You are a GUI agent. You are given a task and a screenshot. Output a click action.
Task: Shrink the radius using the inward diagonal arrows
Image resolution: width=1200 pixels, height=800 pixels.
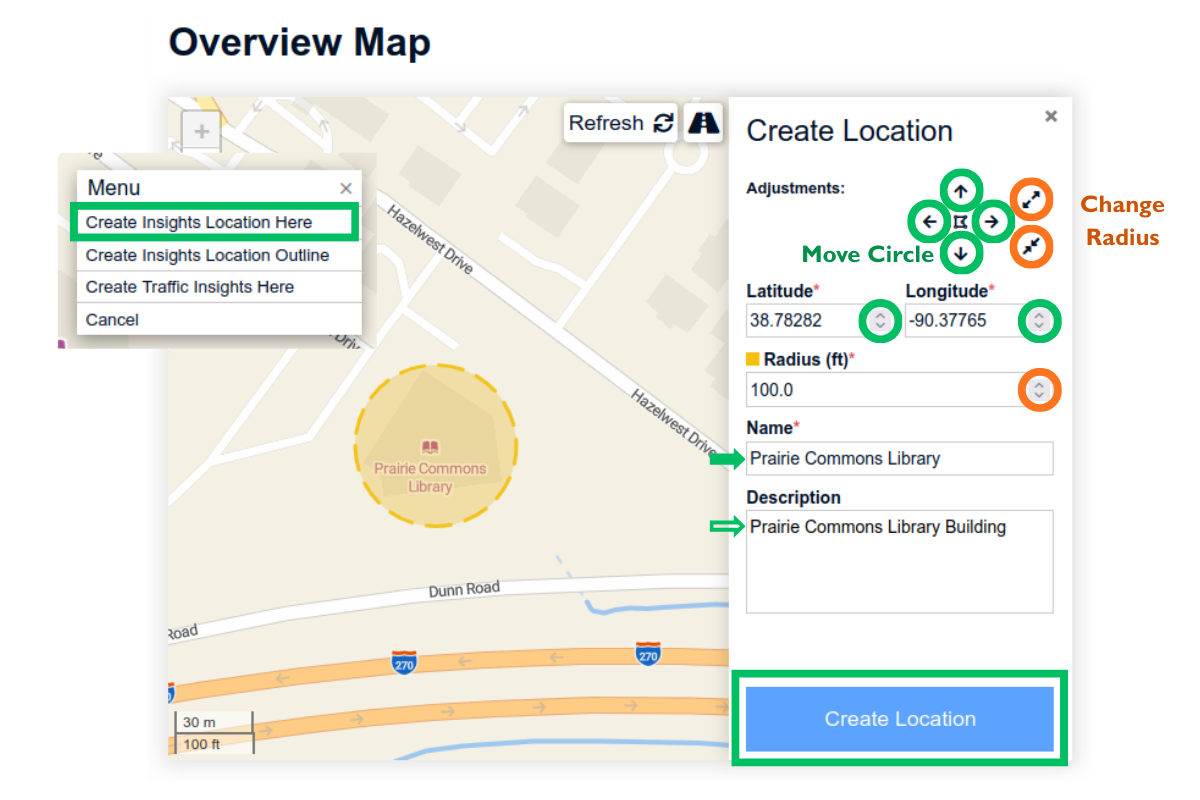coord(1031,246)
